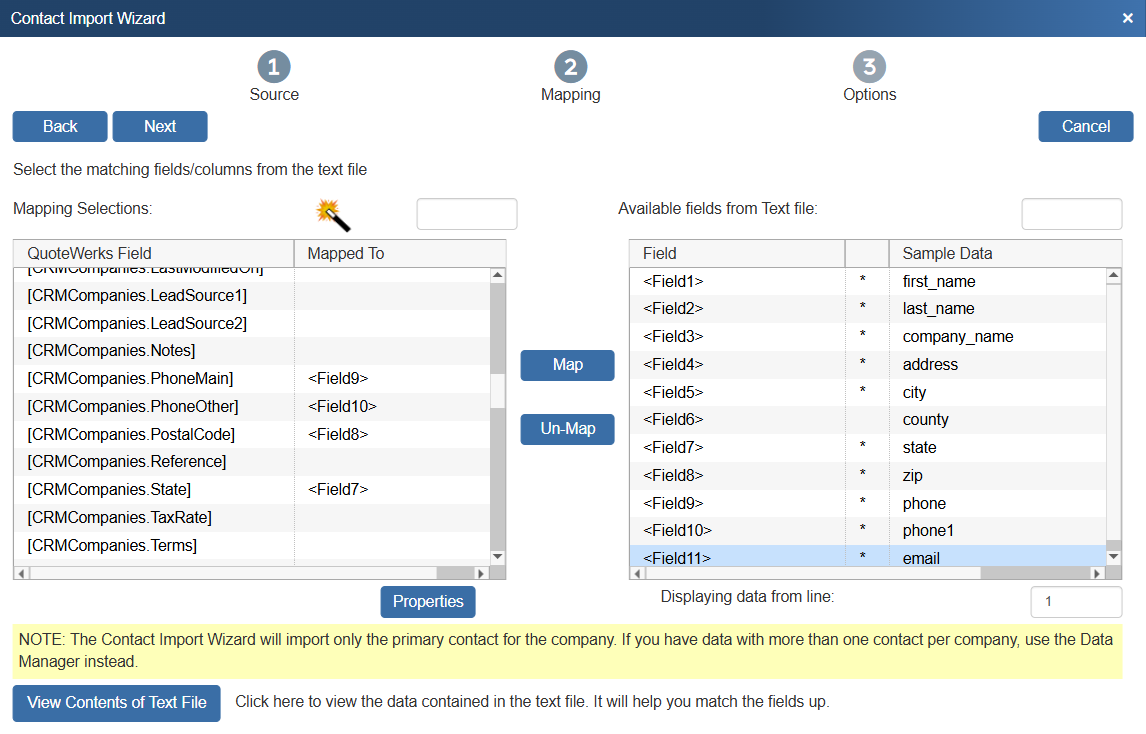Screen dimensions: 1146x734
Task: Open mapping Properties
Action: tap(428, 601)
